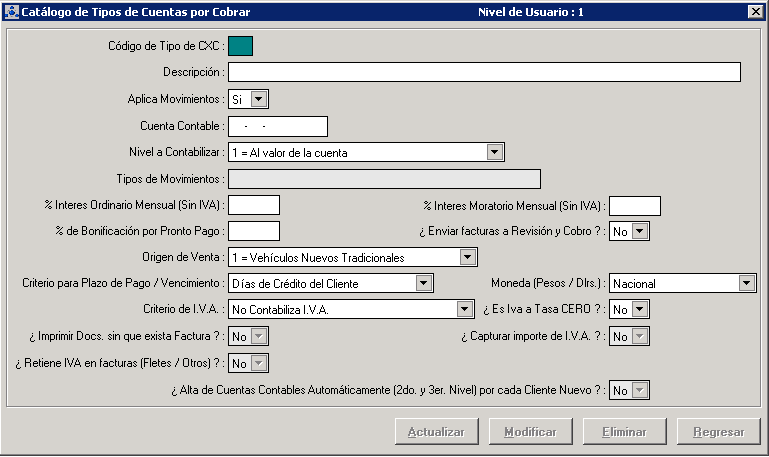Click the window icon in the title bar

click(12, 12)
